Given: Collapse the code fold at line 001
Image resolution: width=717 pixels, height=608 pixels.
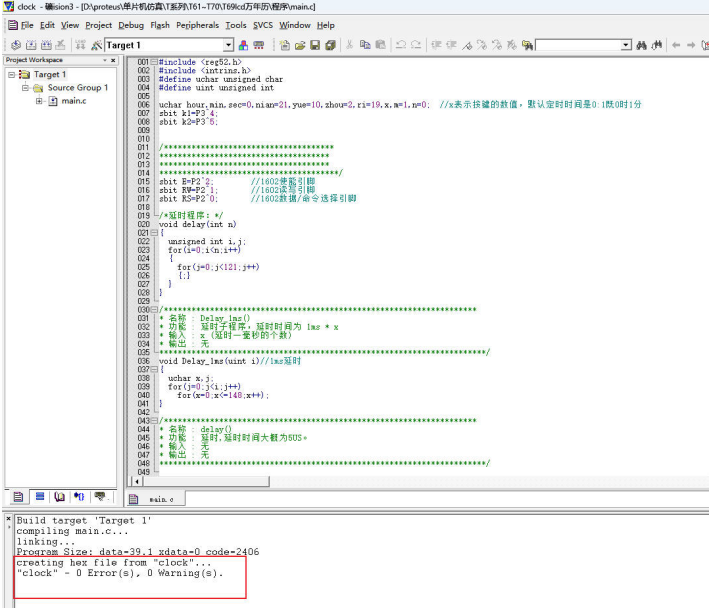Looking at the screenshot, I should coord(154,62).
